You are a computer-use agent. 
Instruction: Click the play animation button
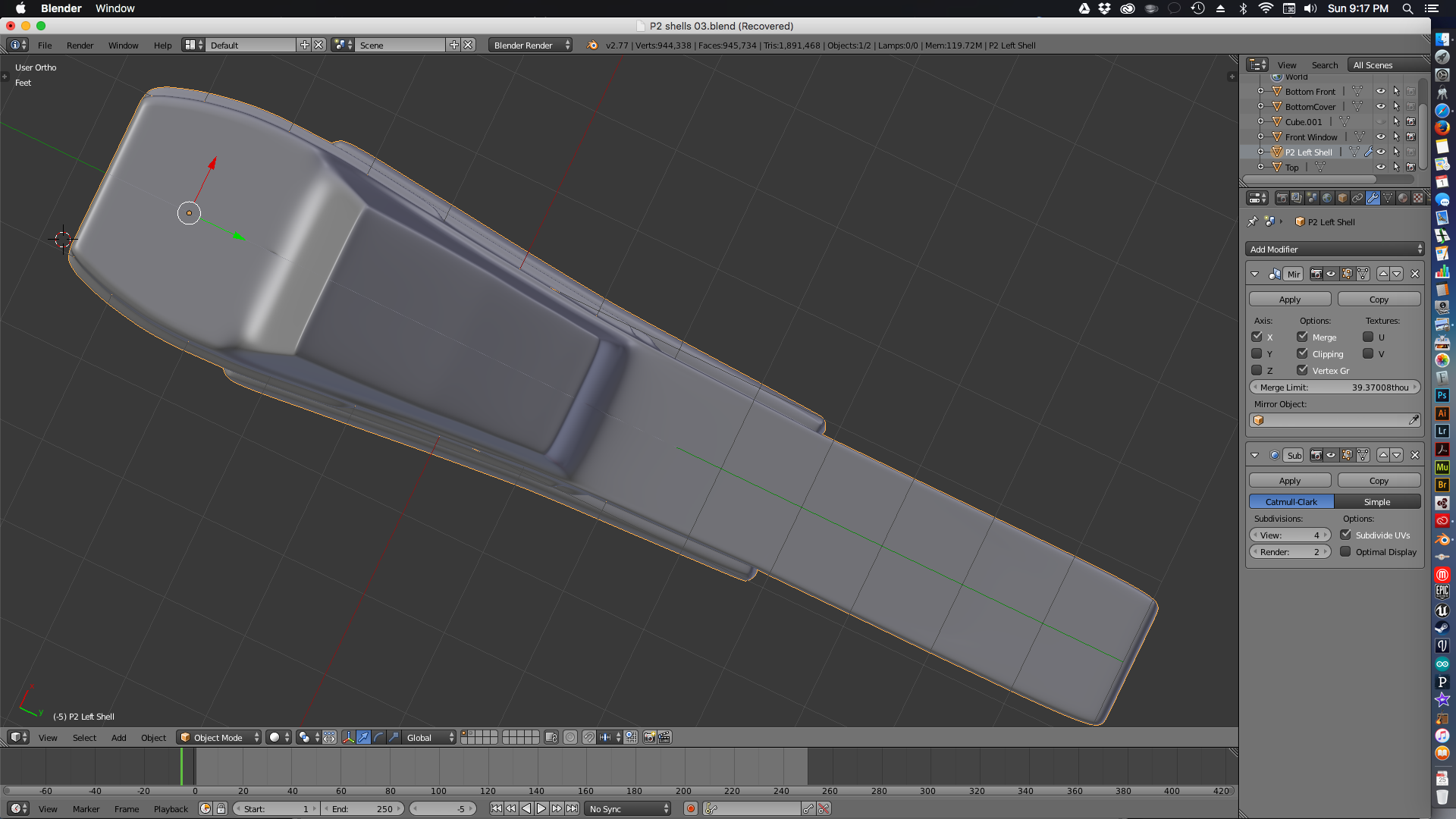point(541,808)
